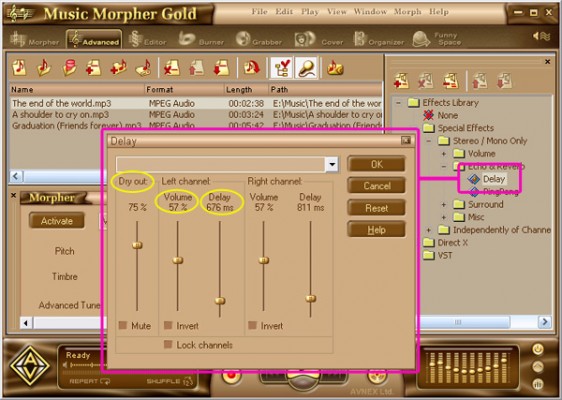Viewport: 562px width, 400px height.
Task: Enable the Lock channels checkbox
Action: (x=168, y=344)
